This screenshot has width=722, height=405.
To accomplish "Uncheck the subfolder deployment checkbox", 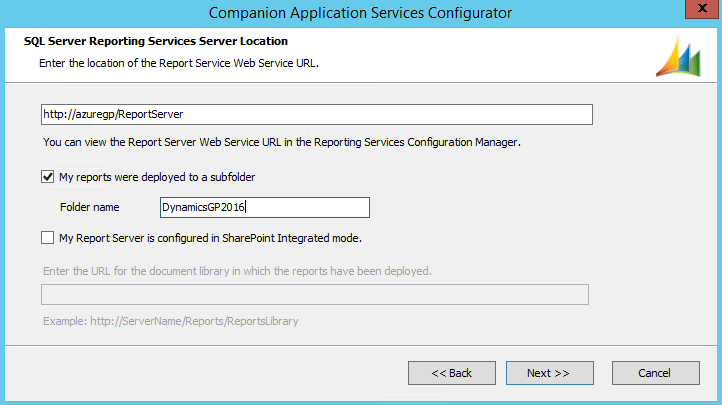I will pyautogui.click(x=48, y=177).
